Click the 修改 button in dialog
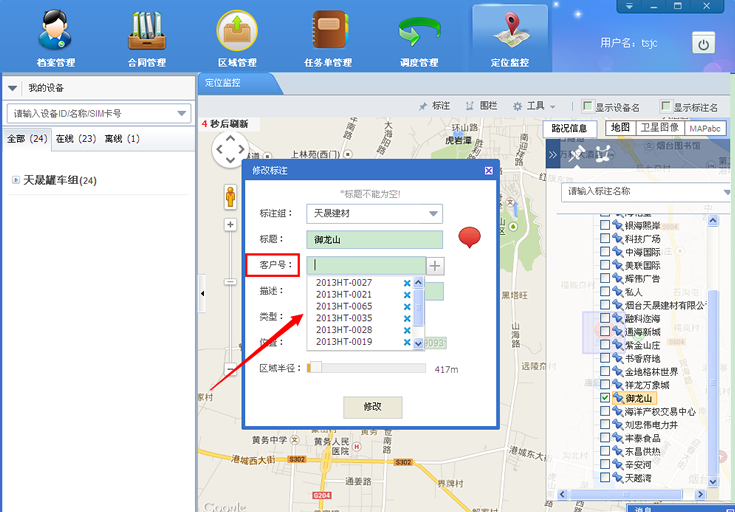The image size is (735, 512). click(x=372, y=407)
